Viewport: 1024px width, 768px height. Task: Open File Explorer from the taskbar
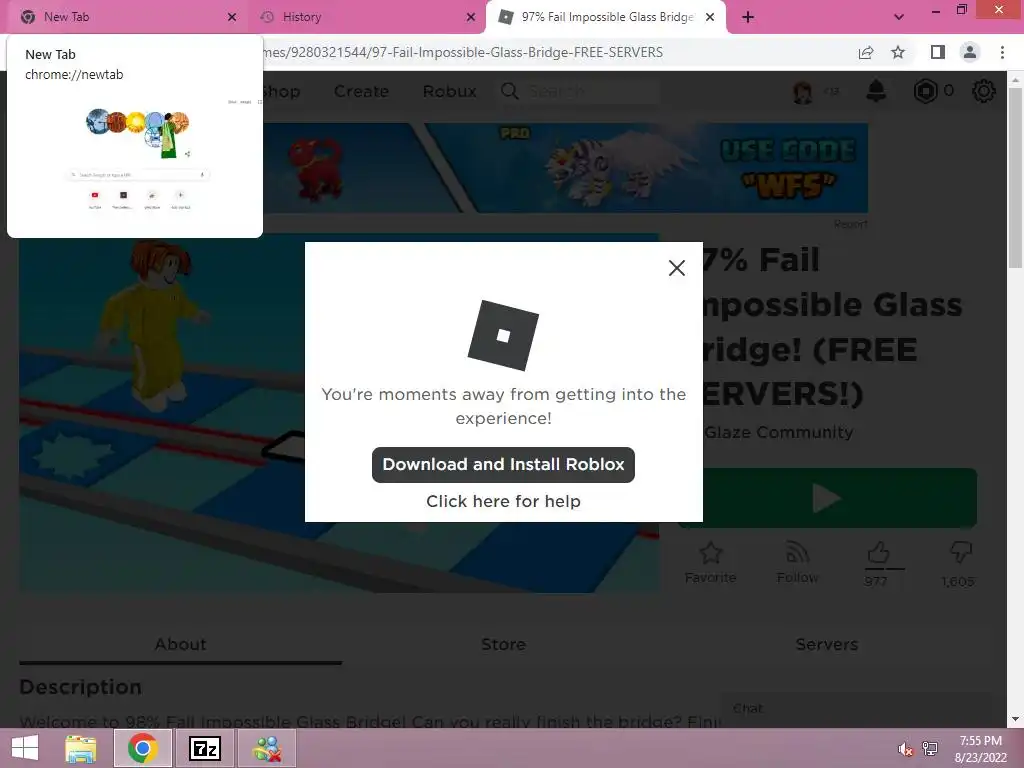coord(80,748)
